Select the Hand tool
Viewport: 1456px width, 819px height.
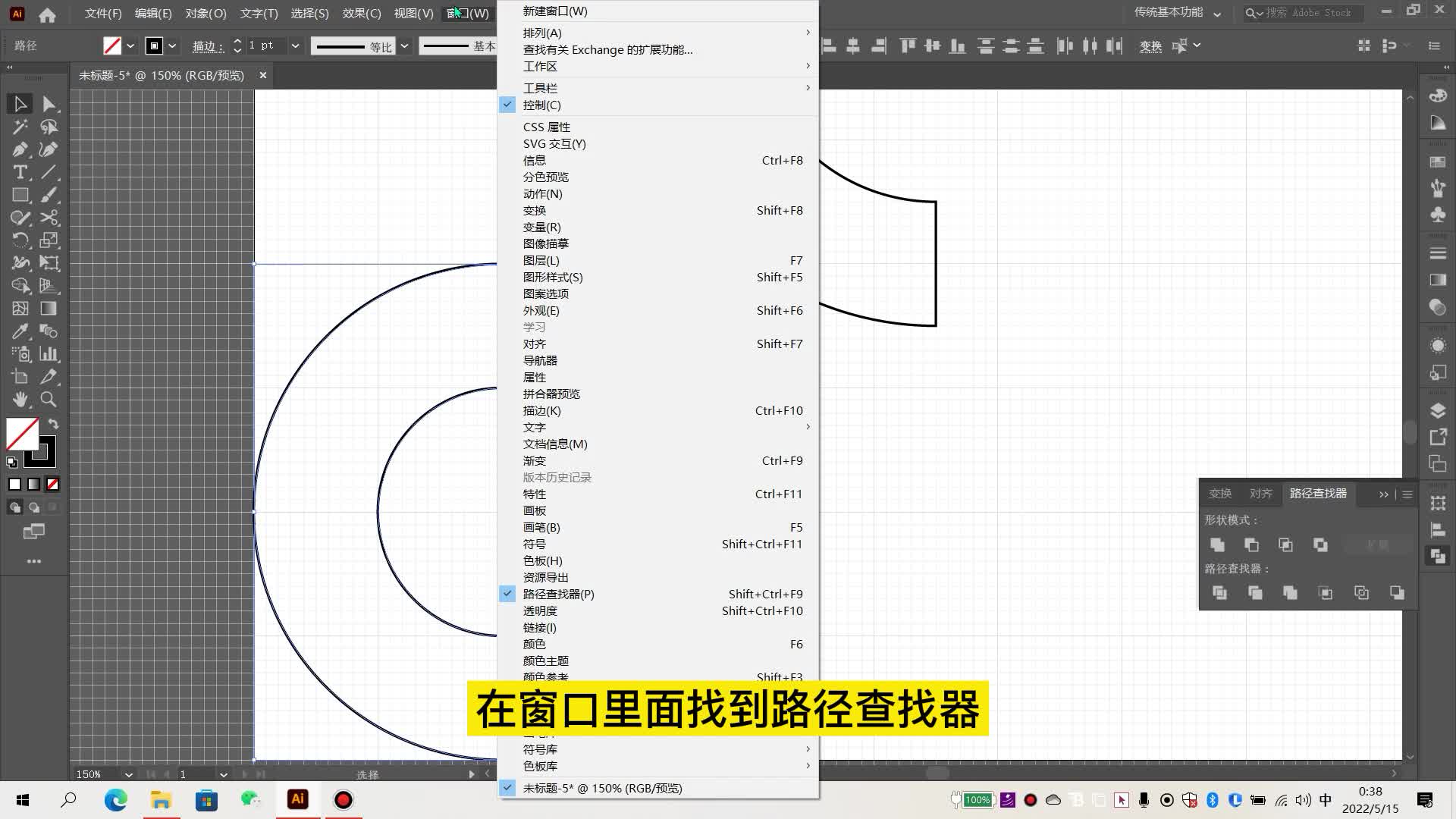coord(20,400)
